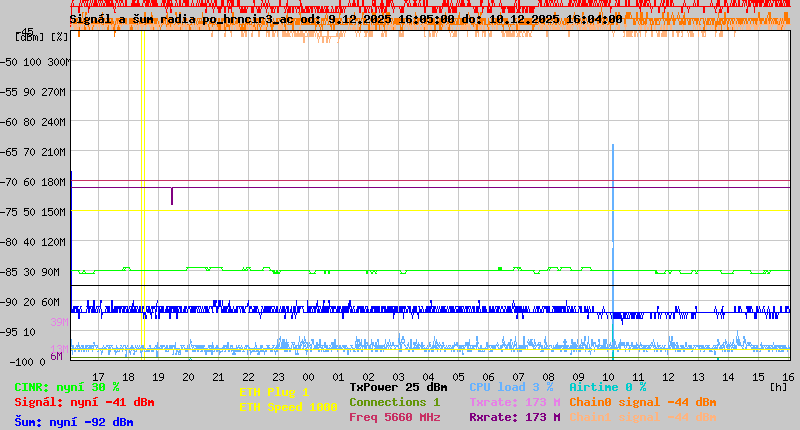Screen dimensions: 800x430
Task: Click the Txrate 173 M legend label
Action: point(514,402)
